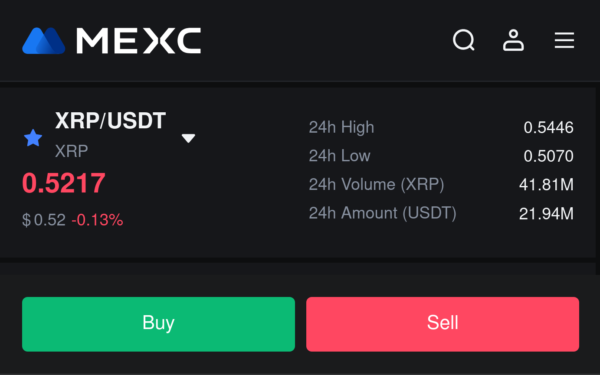Click the current price 0.5217
This screenshot has width=600, height=375.
click(x=64, y=183)
